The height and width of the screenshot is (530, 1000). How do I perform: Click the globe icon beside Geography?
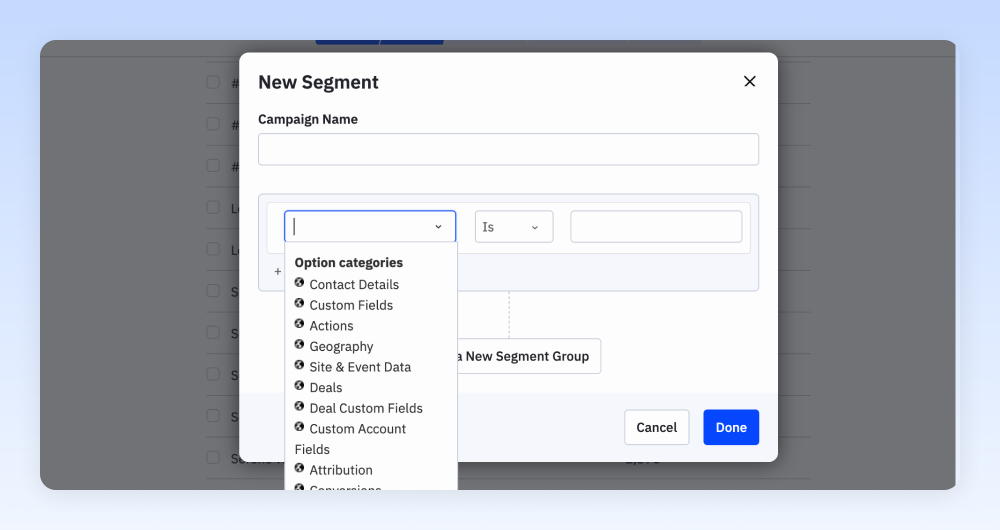299,344
